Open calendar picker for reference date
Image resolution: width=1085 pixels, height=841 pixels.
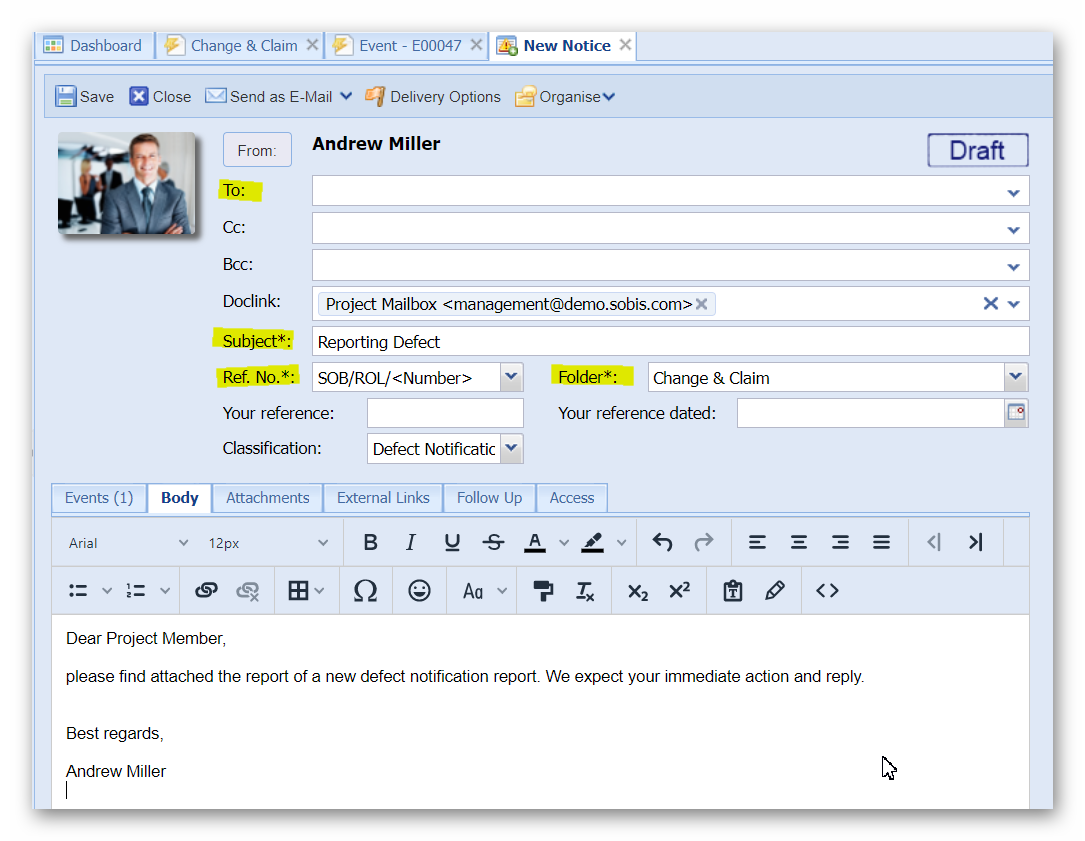[x=1016, y=412]
